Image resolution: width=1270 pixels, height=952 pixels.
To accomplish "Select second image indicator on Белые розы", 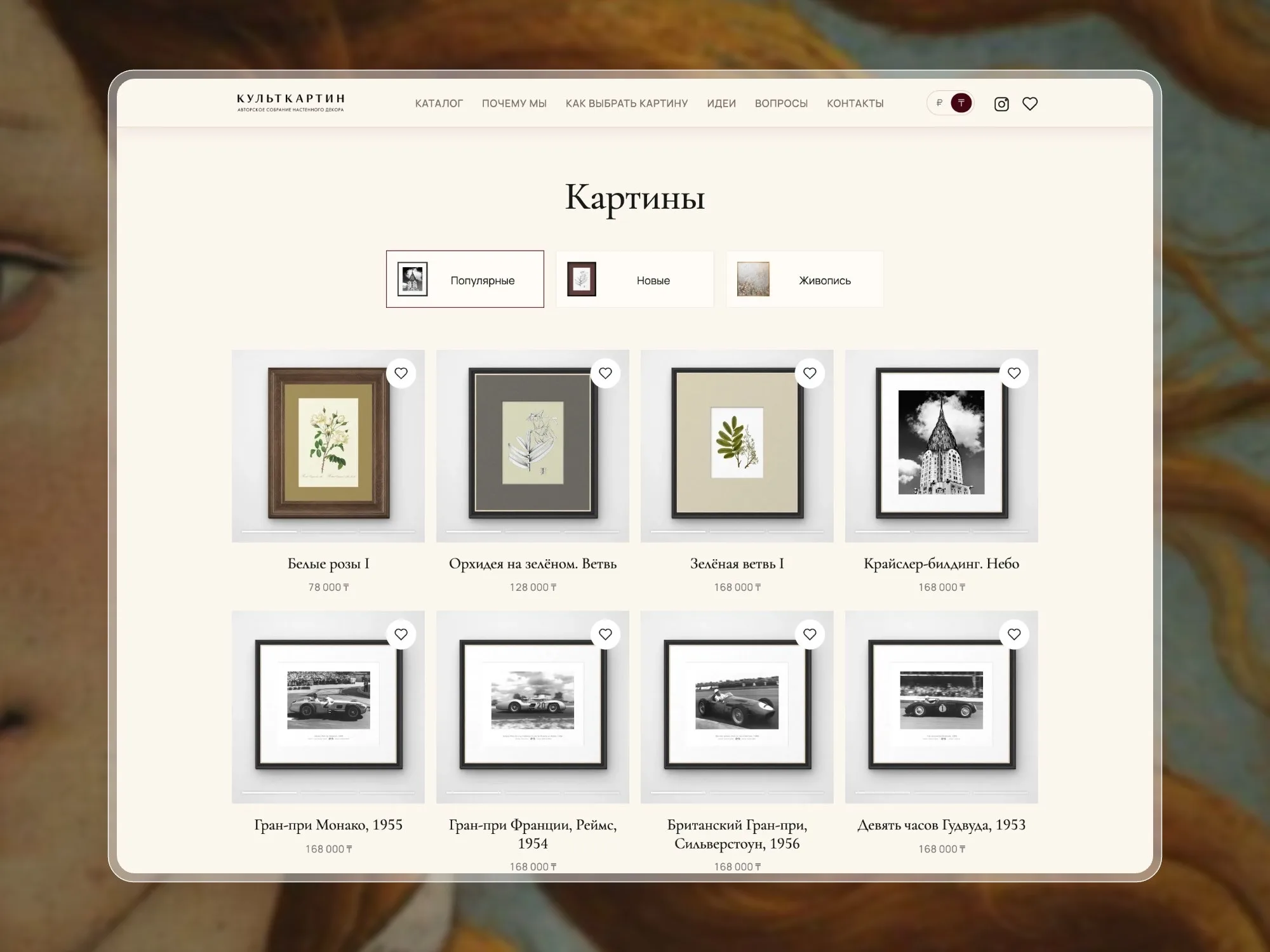I will [328, 531].
